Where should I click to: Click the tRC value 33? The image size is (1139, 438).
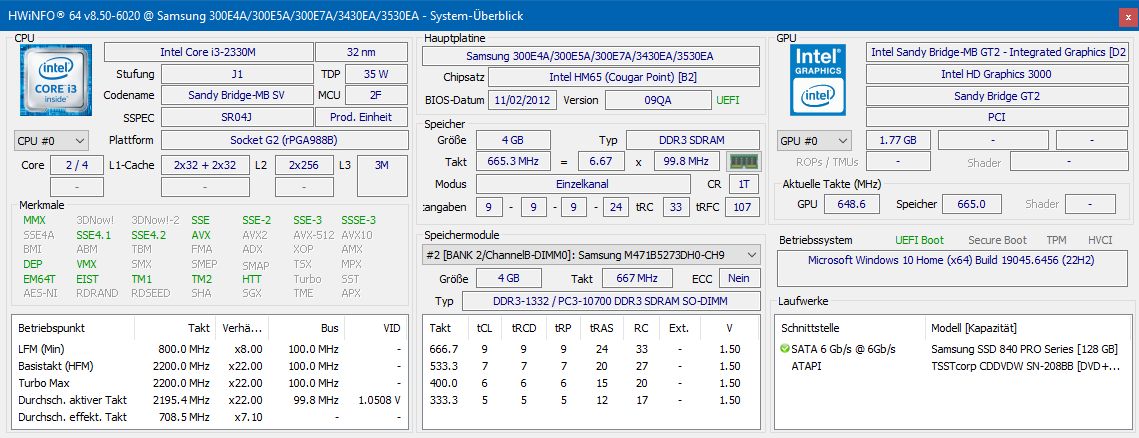[676, 208]
